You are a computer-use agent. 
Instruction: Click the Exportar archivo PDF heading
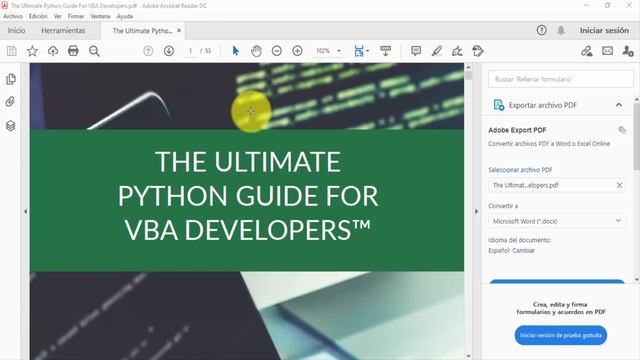click(x=542, y=105)
